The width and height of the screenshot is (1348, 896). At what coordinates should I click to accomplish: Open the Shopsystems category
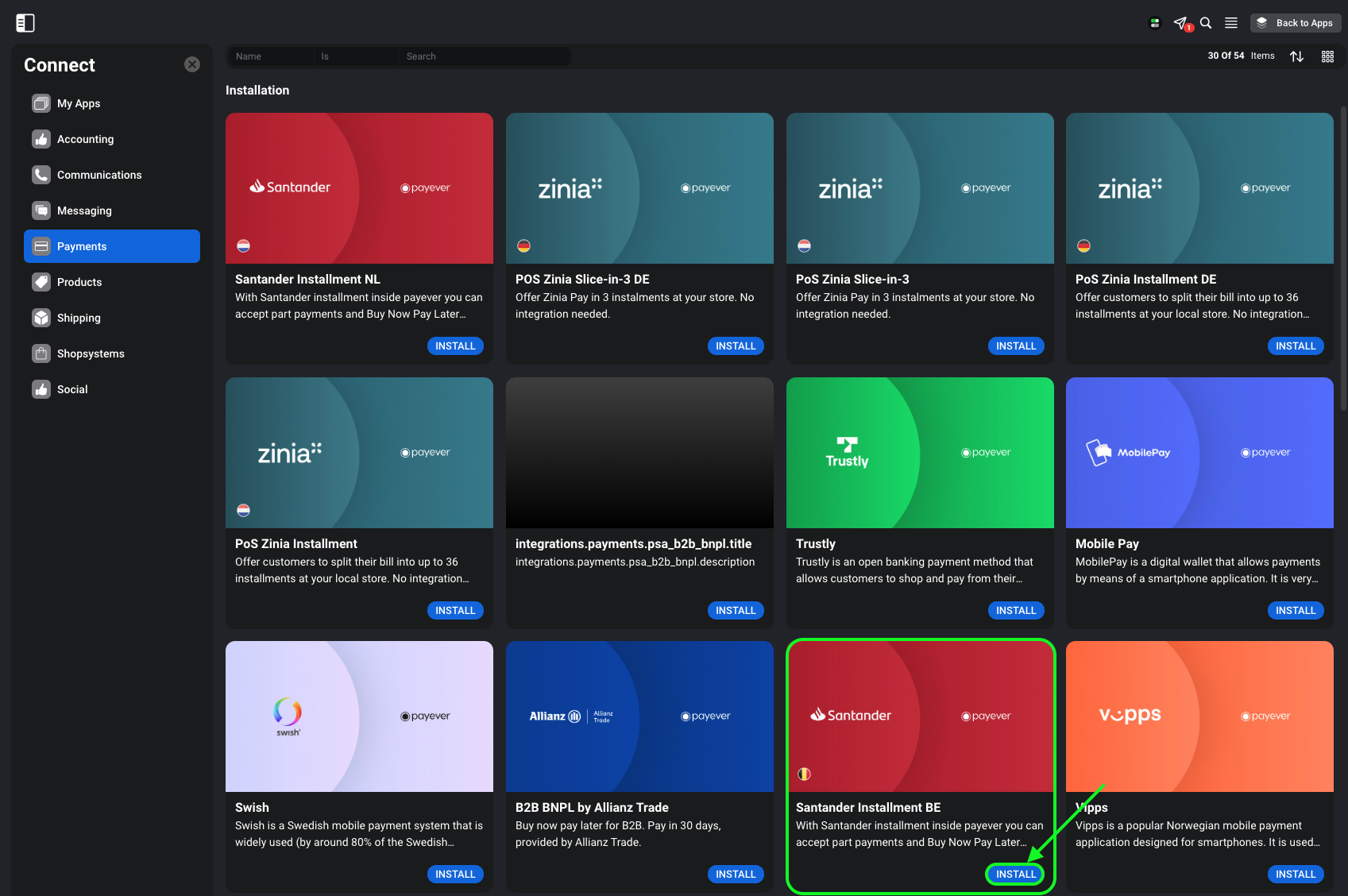(x=112, y=353)
